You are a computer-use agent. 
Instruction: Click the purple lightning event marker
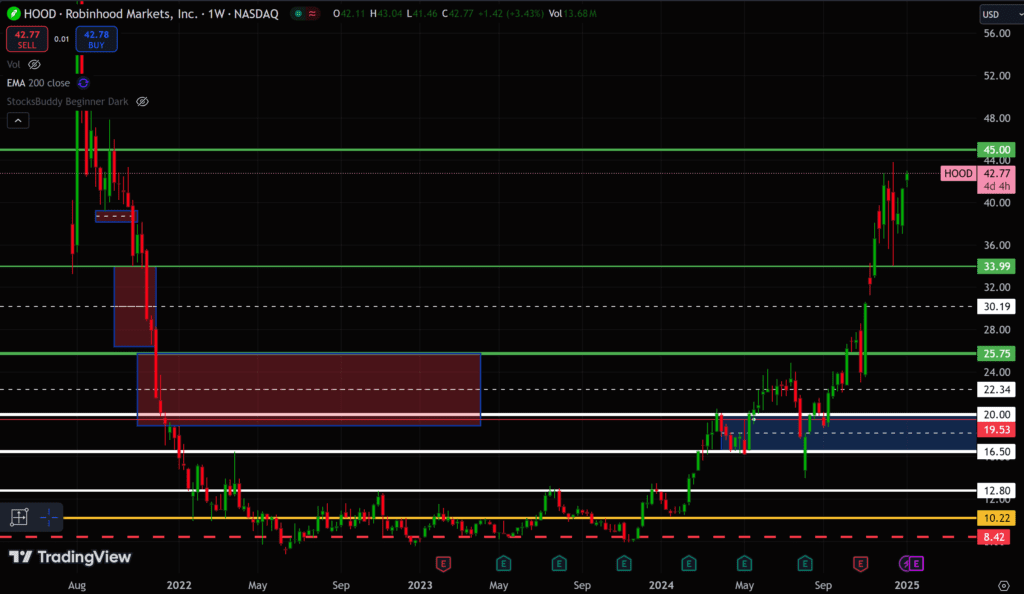point(905,563)
